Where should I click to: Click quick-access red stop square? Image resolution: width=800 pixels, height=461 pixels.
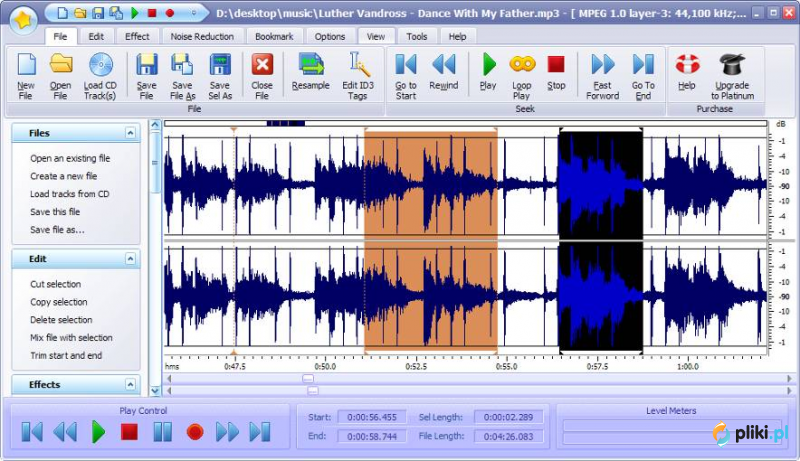click(x=152, y=13)
